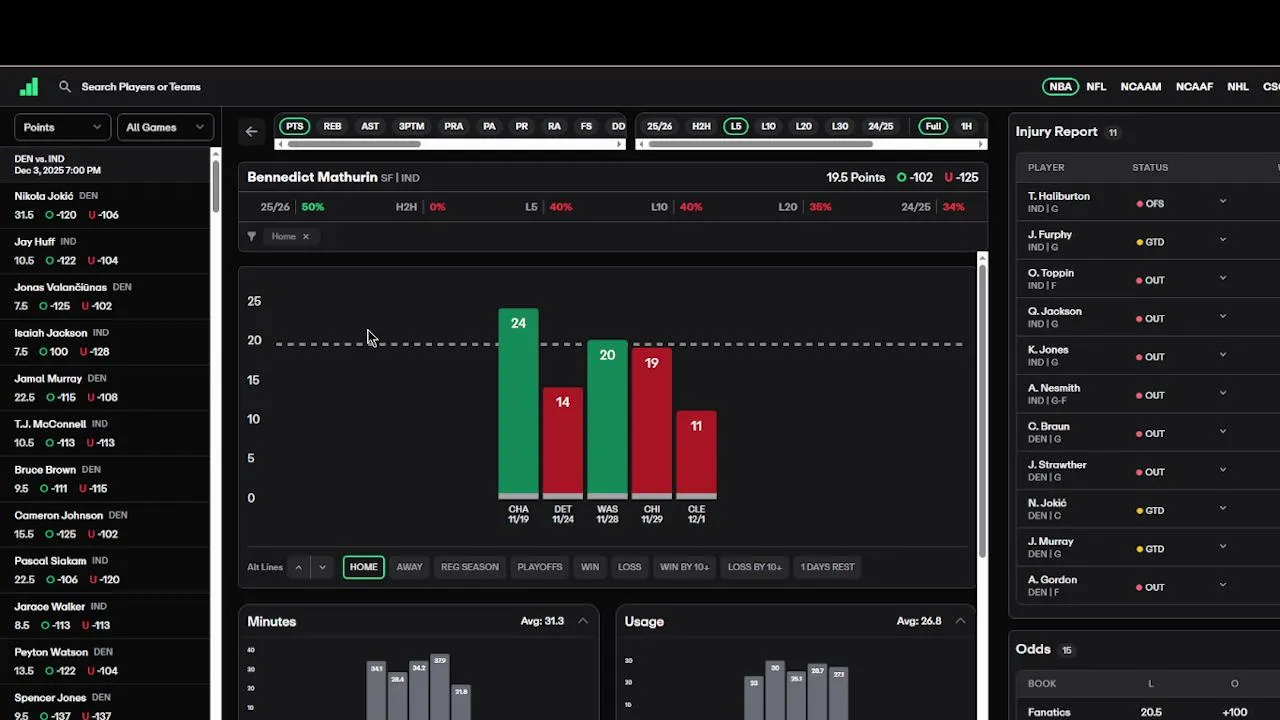Select the PTS stat pill
The height and width of the screenshot is (720, 1280).
(x=295, y=127)
